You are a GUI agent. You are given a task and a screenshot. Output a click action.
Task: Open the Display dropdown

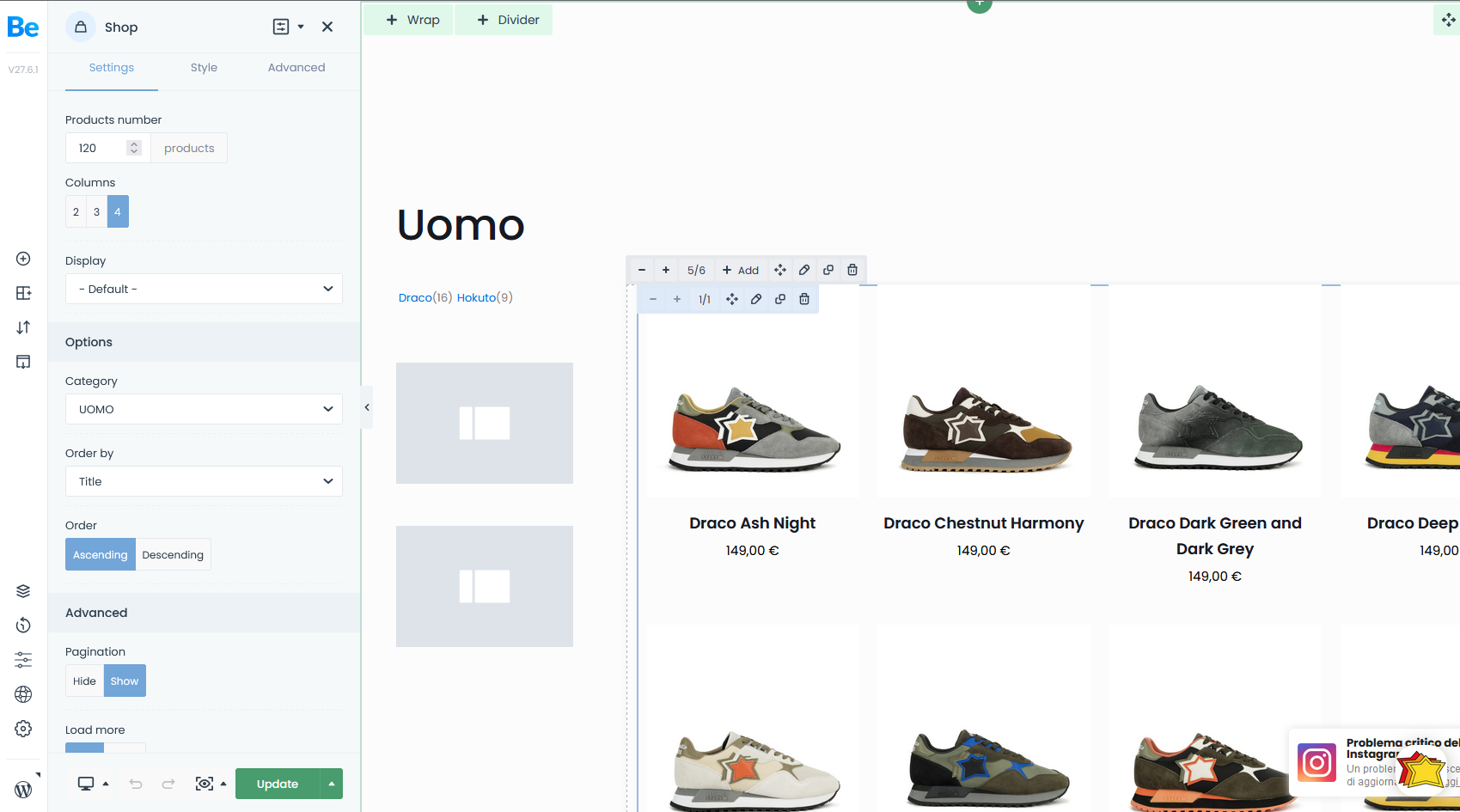204,289
